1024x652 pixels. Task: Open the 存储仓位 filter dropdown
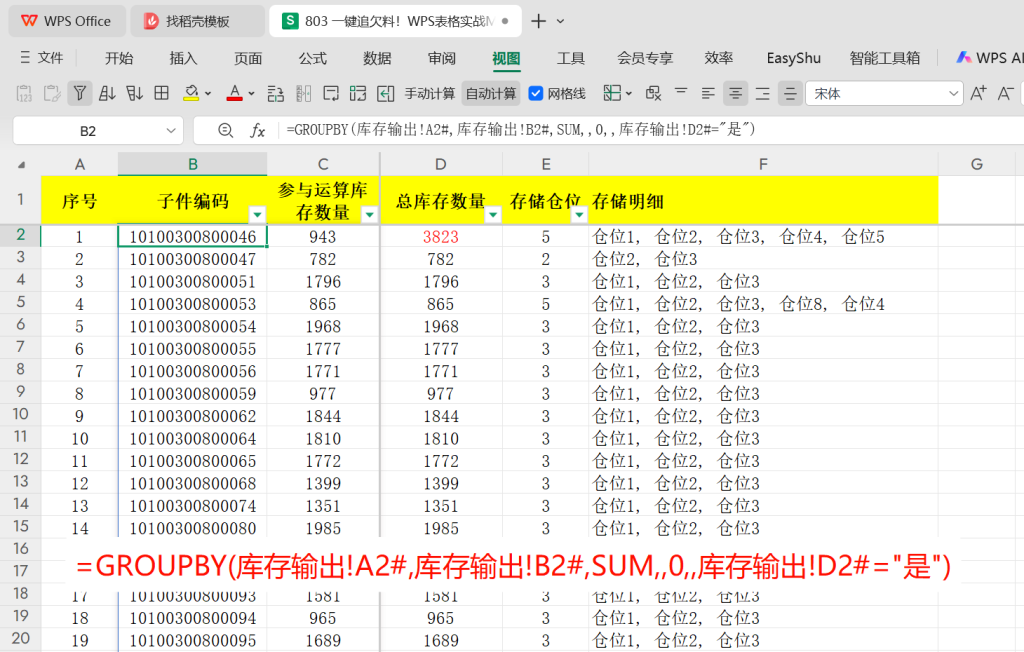(x=579, y=214)
